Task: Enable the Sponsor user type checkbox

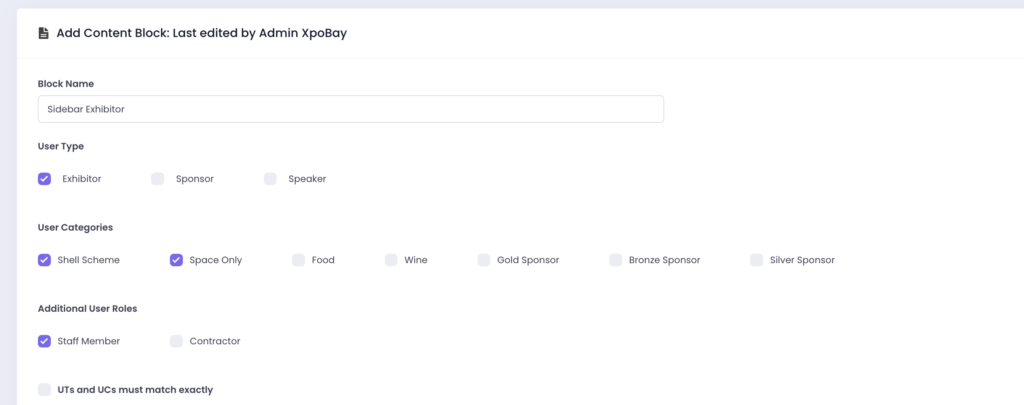Action: point(158,179)
